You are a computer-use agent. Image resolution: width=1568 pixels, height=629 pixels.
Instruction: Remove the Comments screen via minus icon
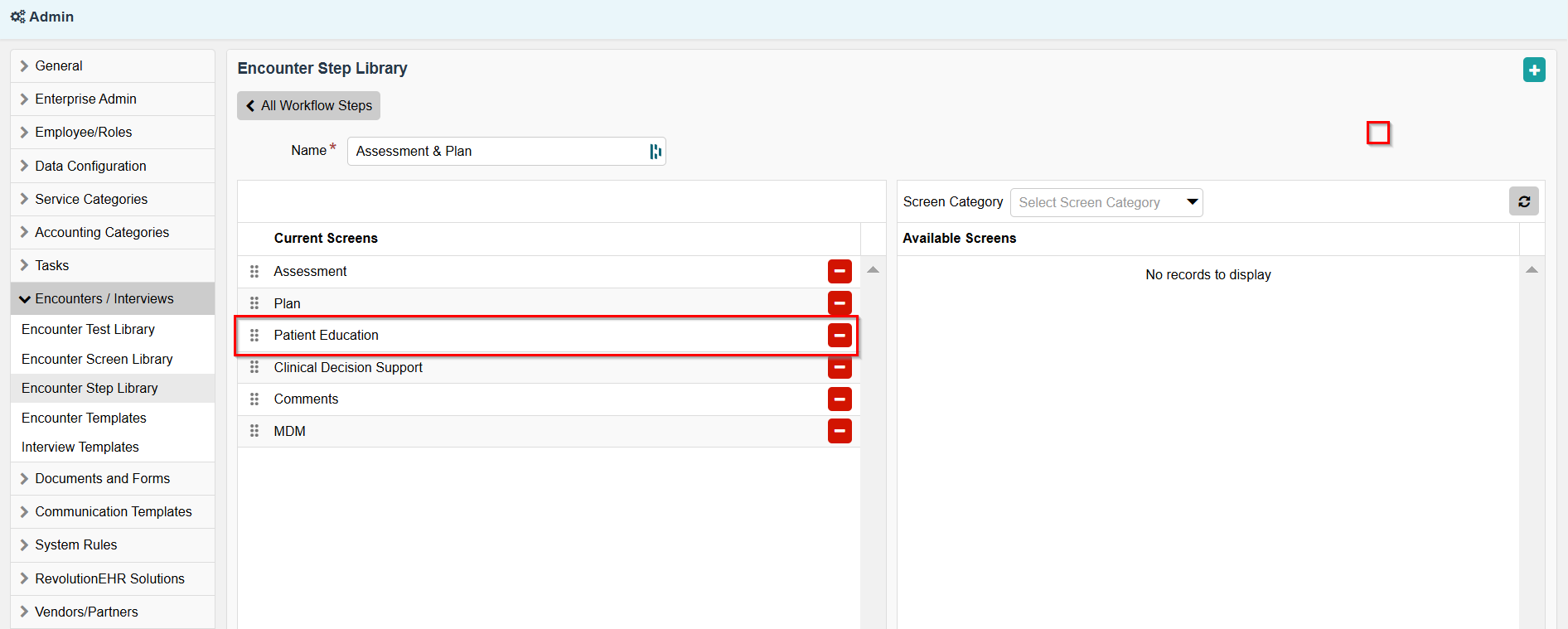point(839,399)
